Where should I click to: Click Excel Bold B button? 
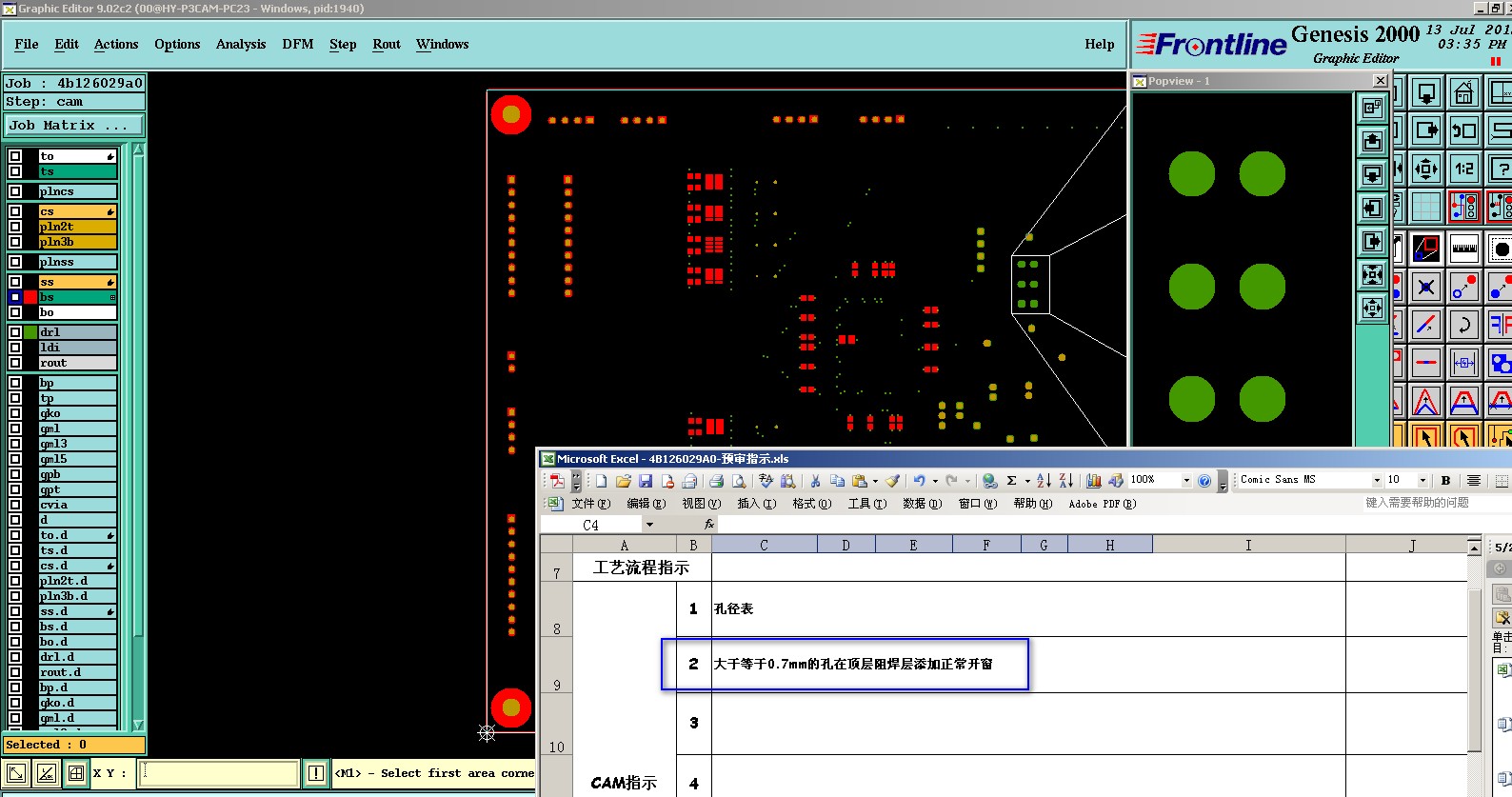click(1445, 480)
